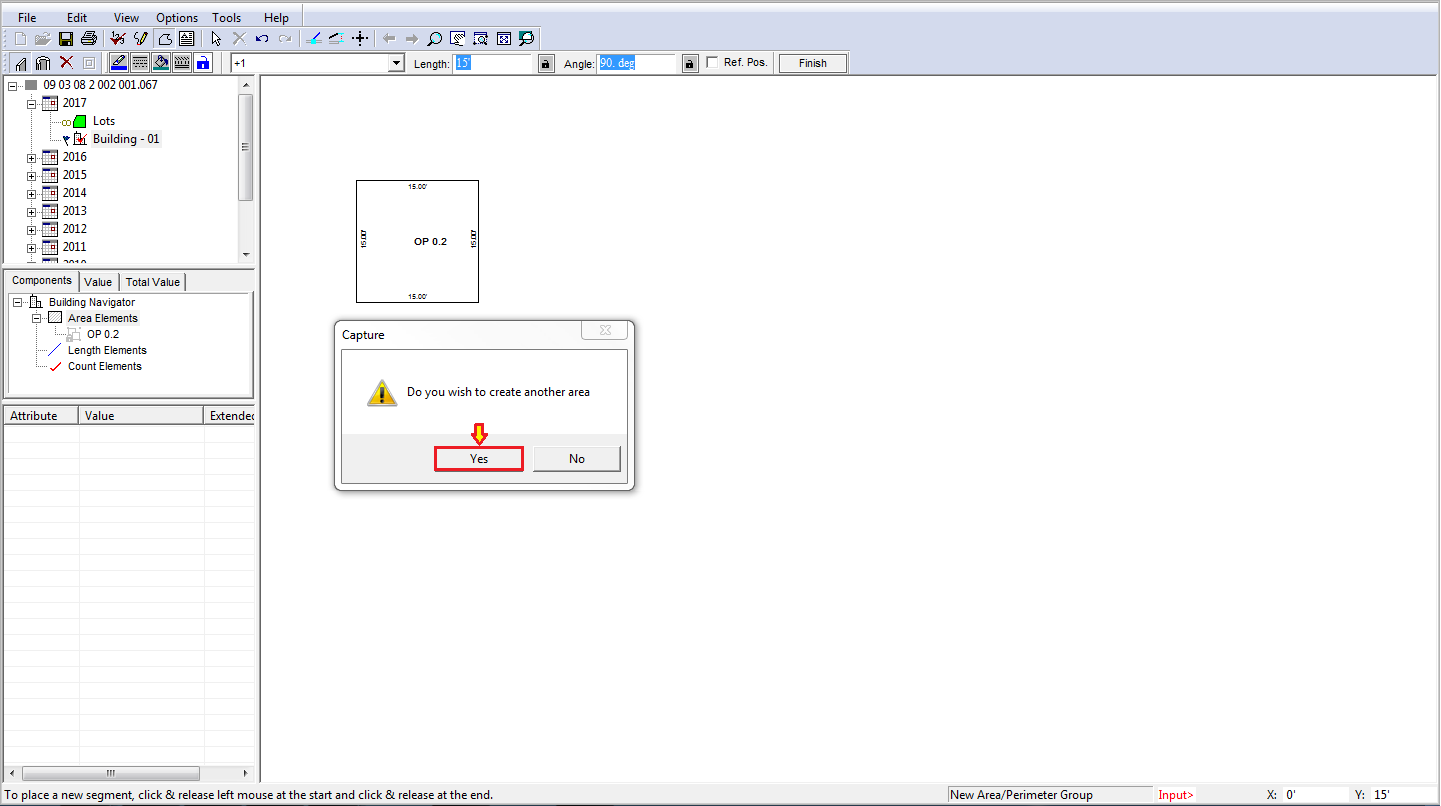The image size is (1441, 806).
Task: Expand the 2016 tree node
Action: pyautogui.click(x=32, y=158)
